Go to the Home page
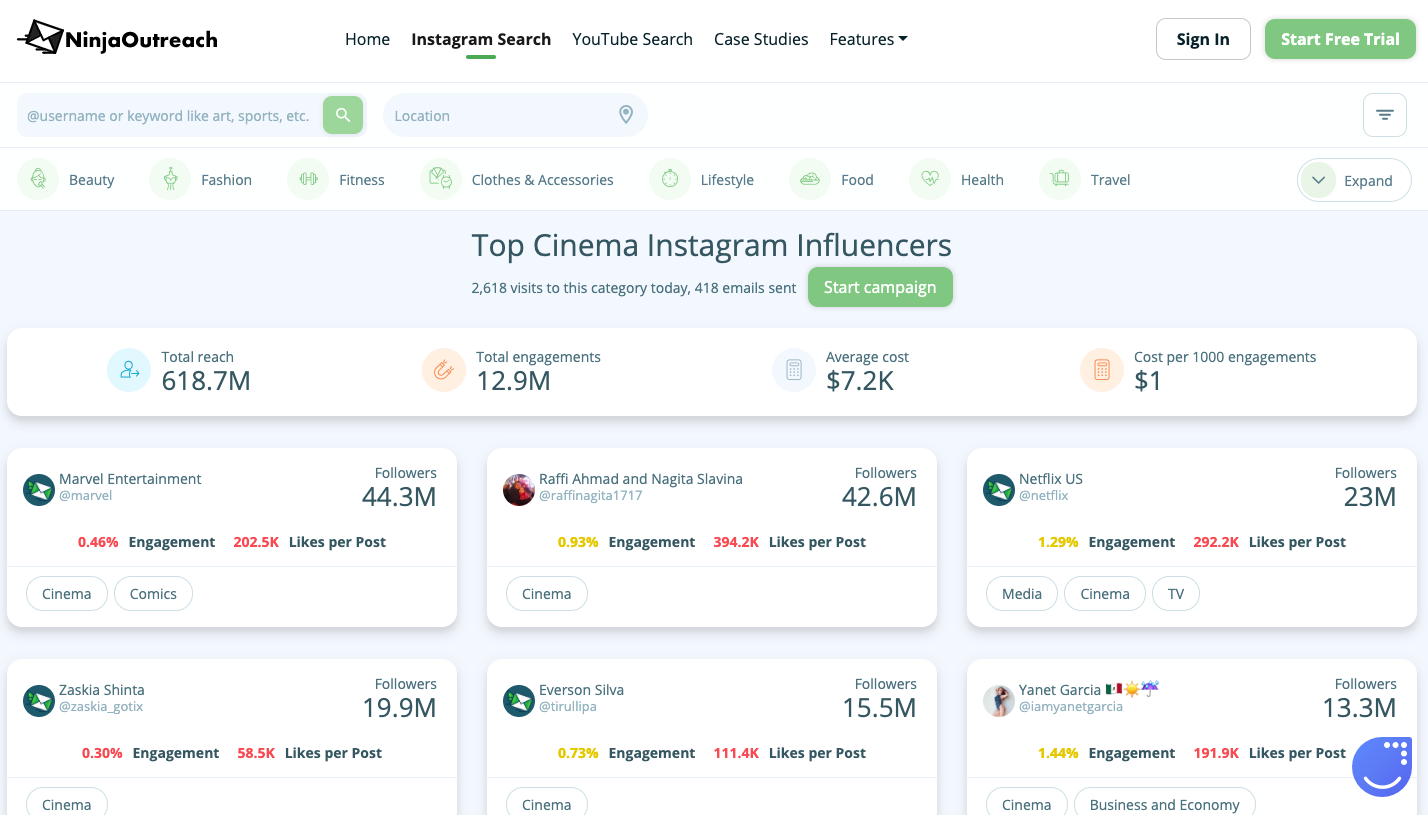This screenshot has height=815, width=1428. [x=367, y=39]
